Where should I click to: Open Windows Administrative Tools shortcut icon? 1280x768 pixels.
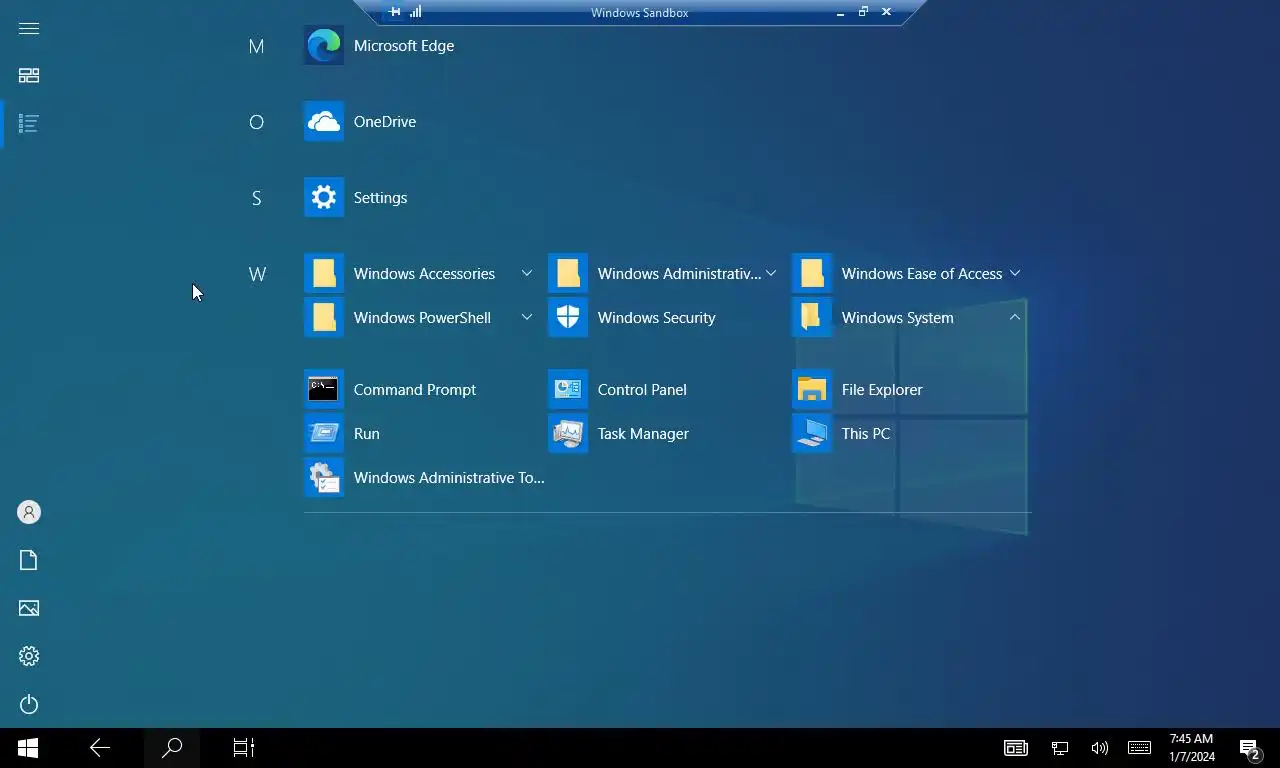[x=324, y=478]
